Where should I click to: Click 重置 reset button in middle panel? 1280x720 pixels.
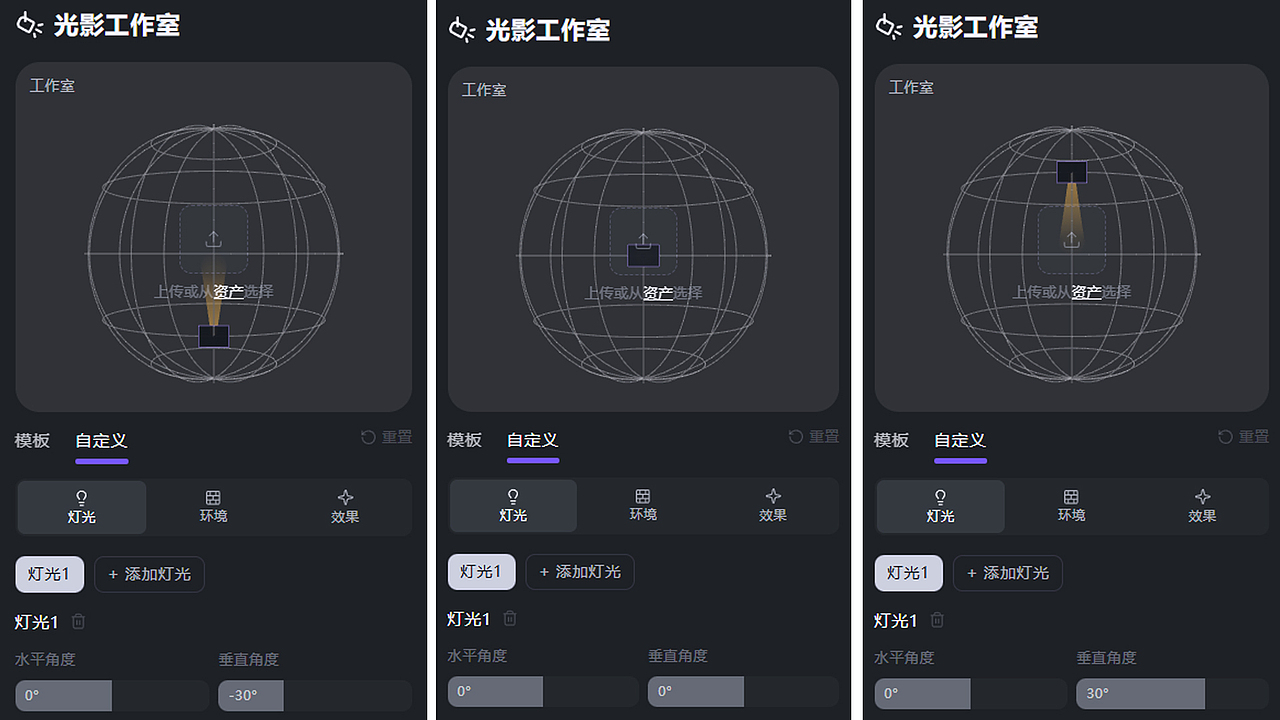(x=814, y=436)
